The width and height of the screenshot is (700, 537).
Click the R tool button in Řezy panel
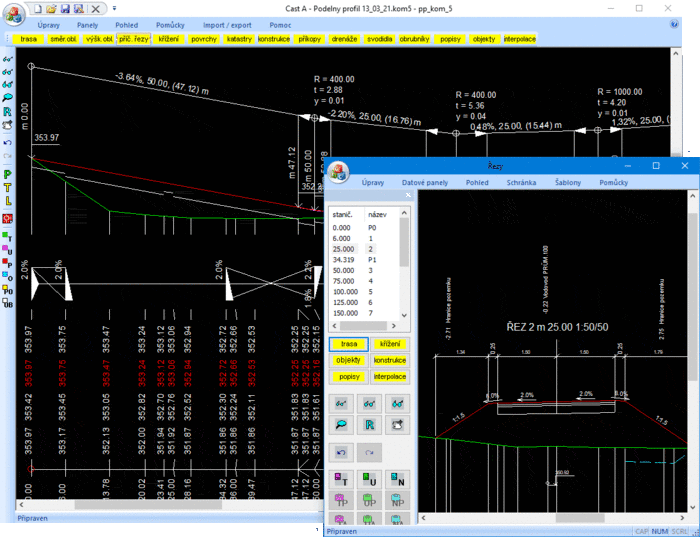tap(370, 425)
